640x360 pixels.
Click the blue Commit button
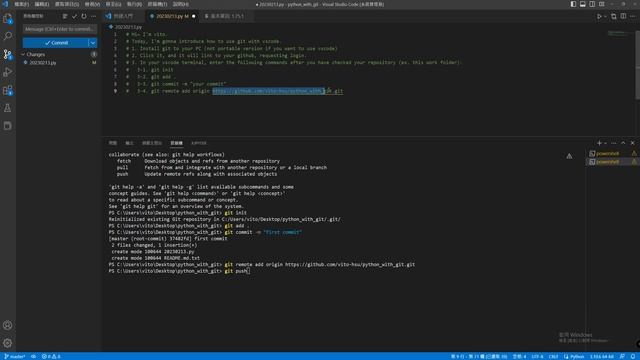click(x=56, y=43)
